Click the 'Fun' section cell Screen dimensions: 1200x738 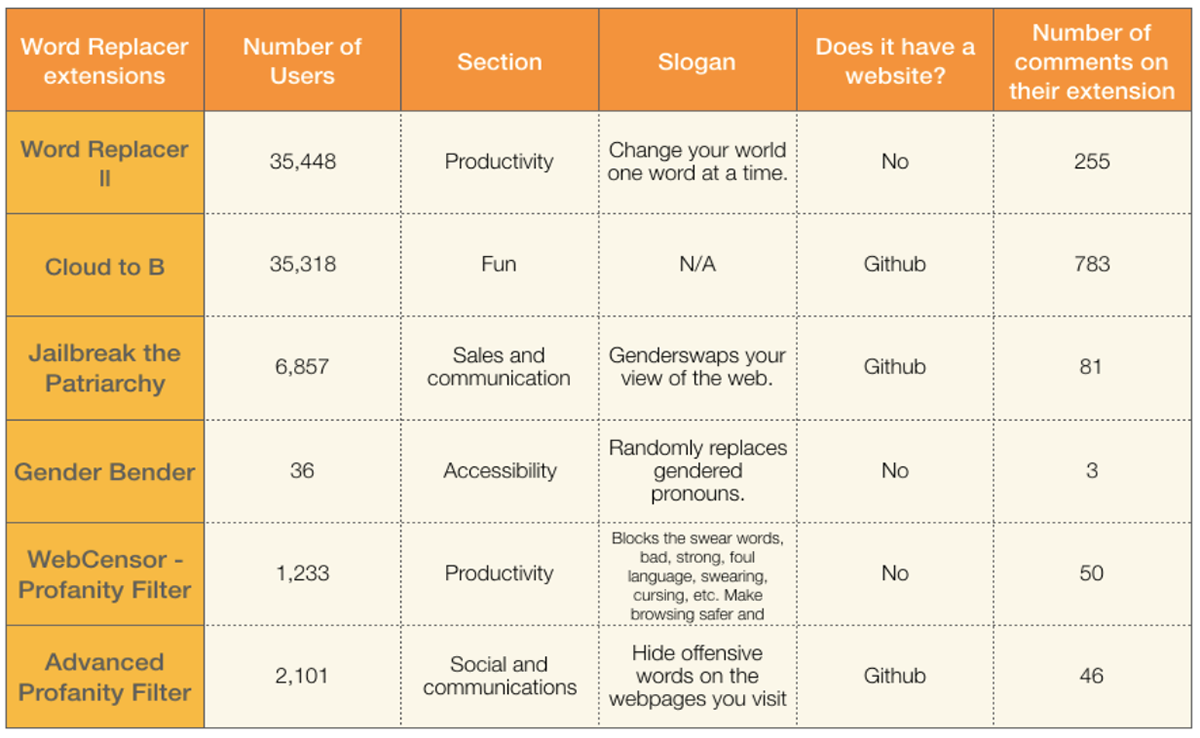(499, 265)
